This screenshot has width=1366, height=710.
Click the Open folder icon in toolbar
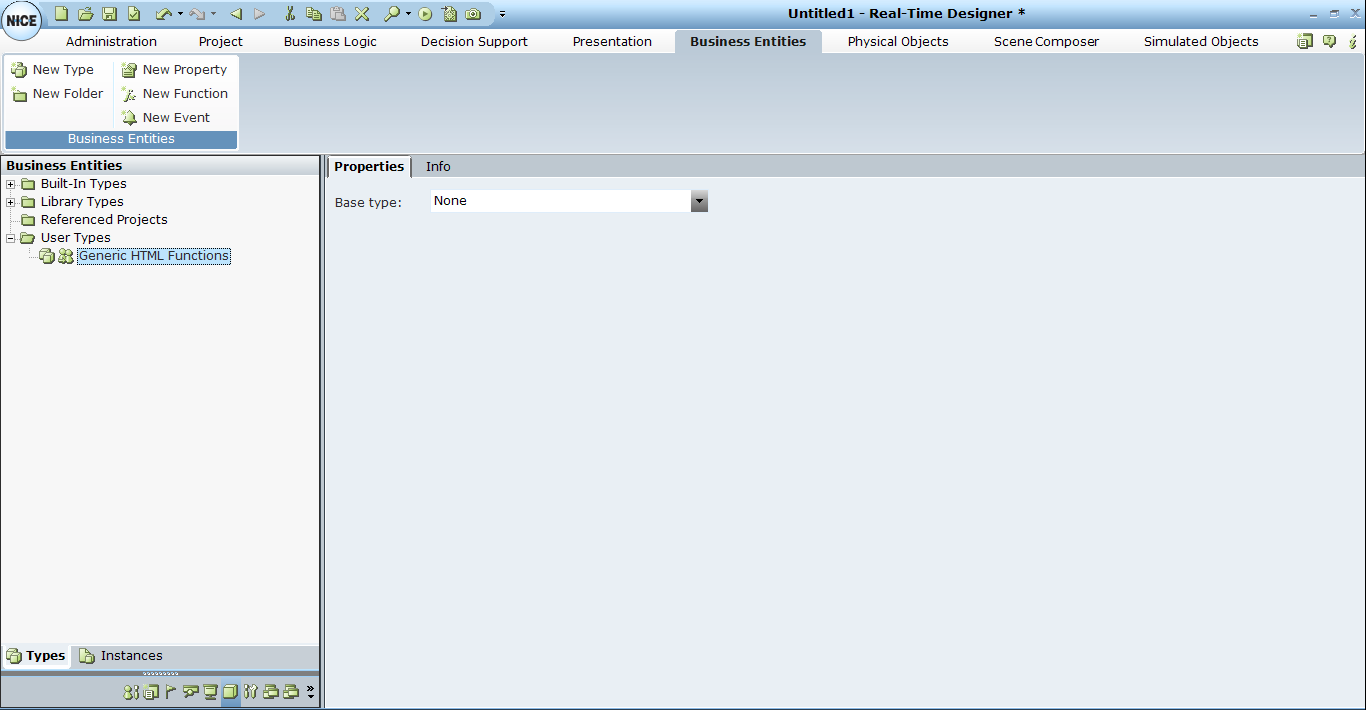coord(85,14)
